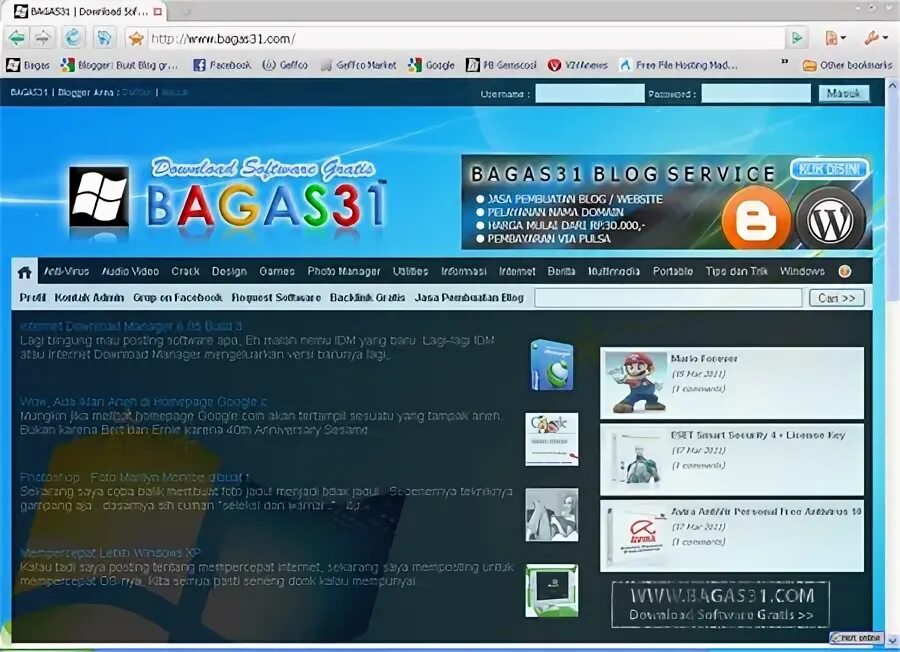Open the Profil link

(x=32, y=298)
